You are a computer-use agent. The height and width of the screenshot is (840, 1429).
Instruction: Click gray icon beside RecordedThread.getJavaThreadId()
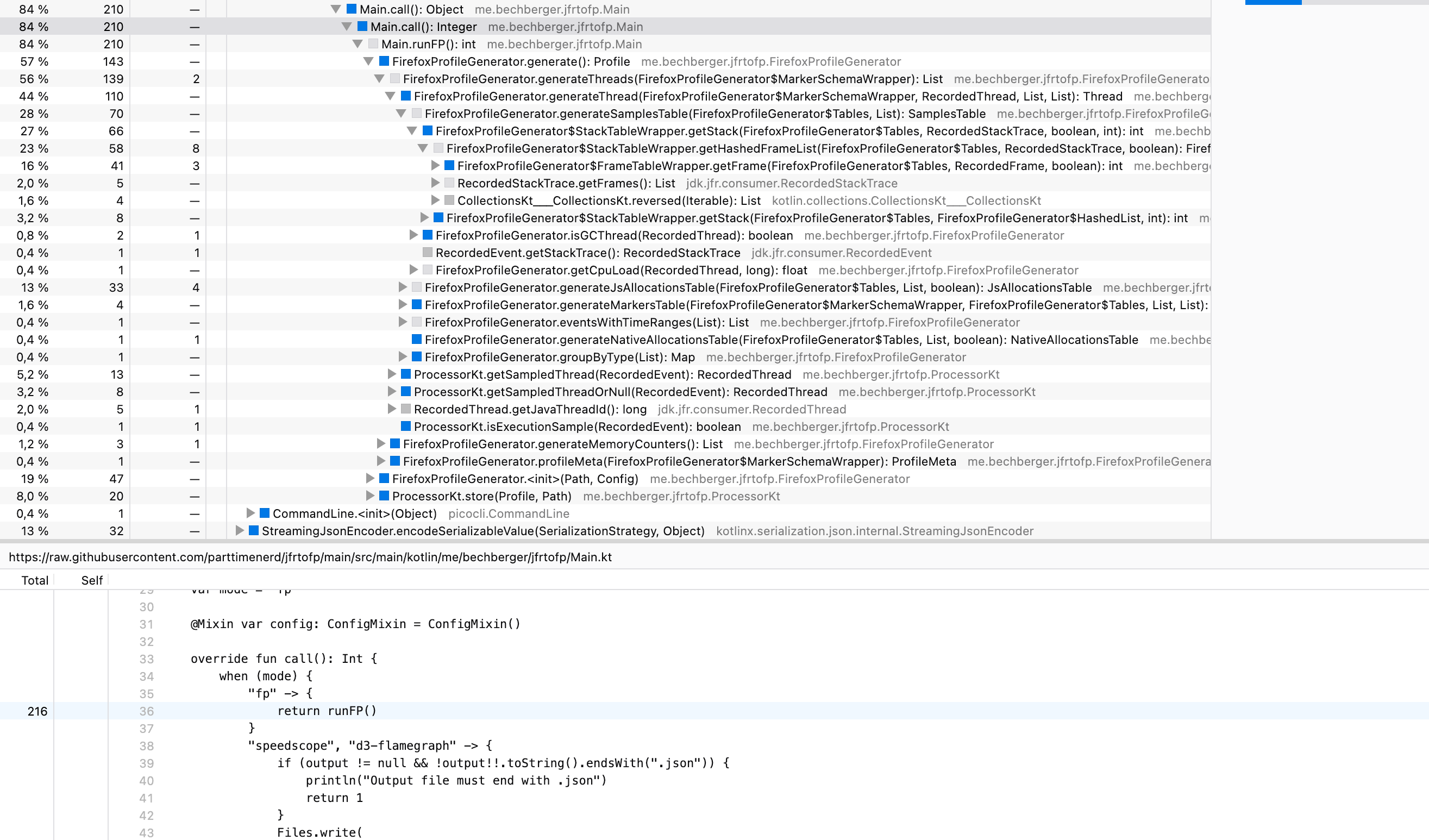tap(405, 409)
